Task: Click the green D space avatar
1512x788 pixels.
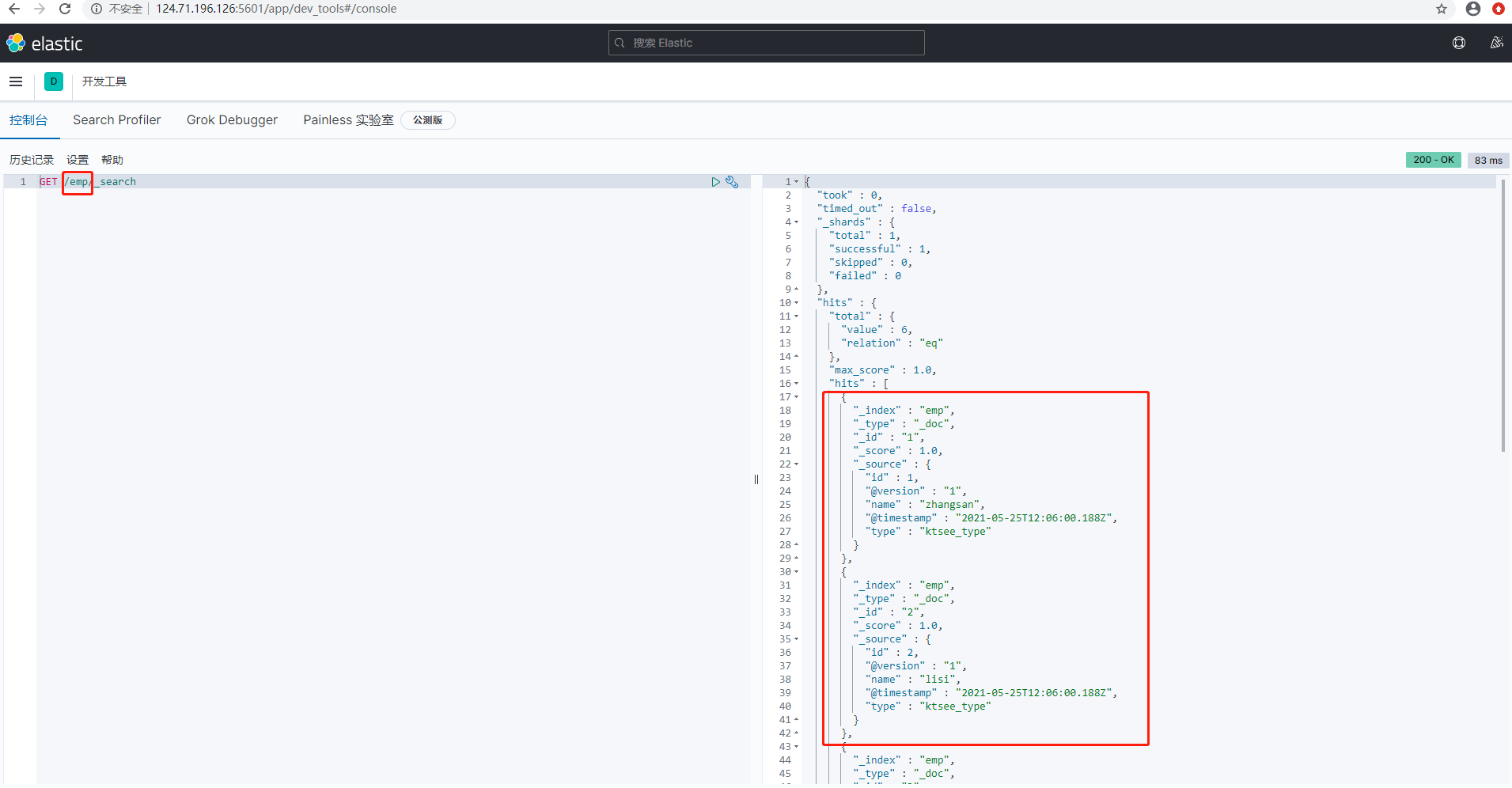Action: coord(54,81)
